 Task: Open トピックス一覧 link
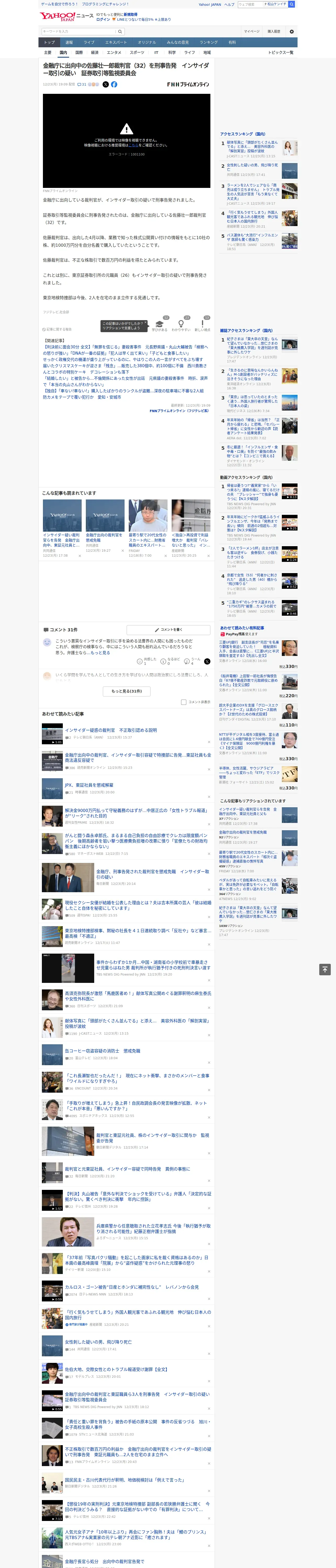pyautogui.click(x=281, y=52)
